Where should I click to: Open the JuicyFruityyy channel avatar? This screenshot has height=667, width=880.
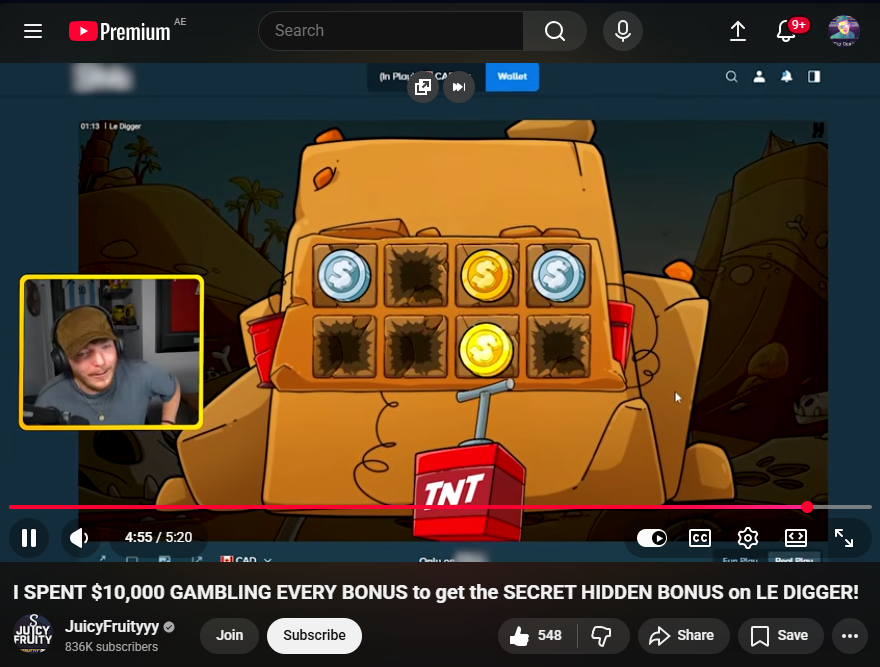[33, 634]
